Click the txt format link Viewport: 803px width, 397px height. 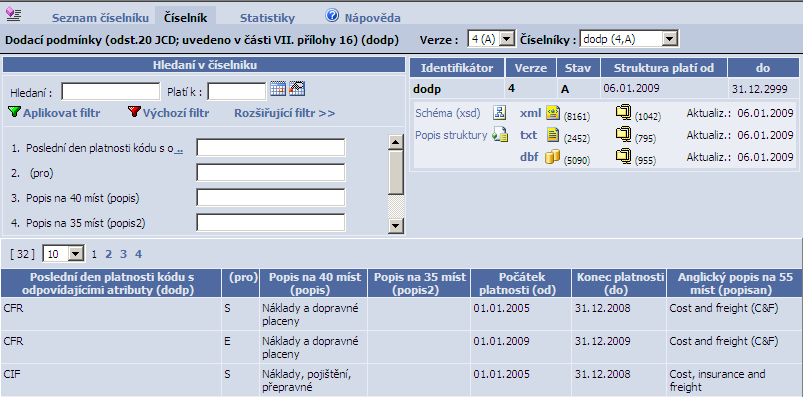tap(529, 135)
